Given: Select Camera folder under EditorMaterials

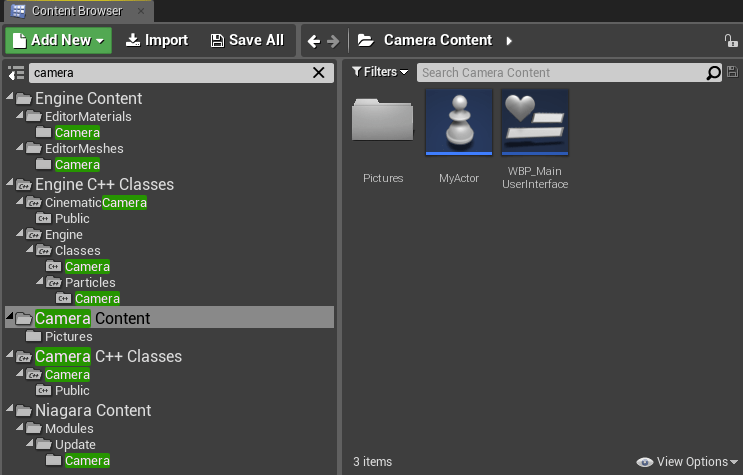Looking at the screenshot, I should pos(77,133).
